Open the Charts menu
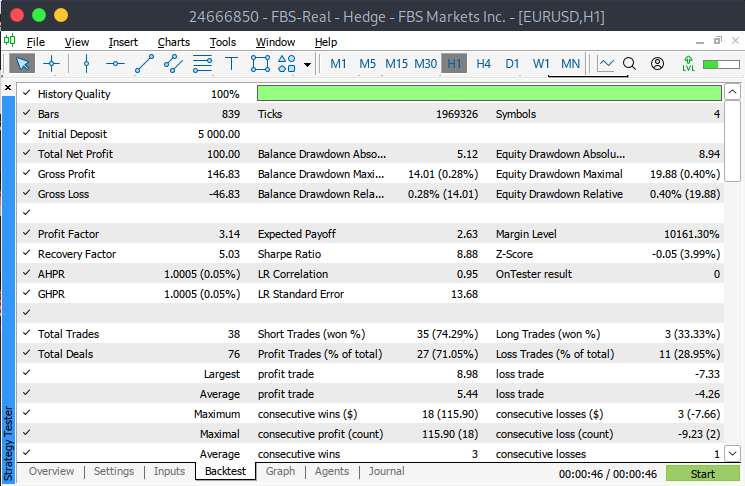Viewport: 745px width, 486px height. click(174, 42)
